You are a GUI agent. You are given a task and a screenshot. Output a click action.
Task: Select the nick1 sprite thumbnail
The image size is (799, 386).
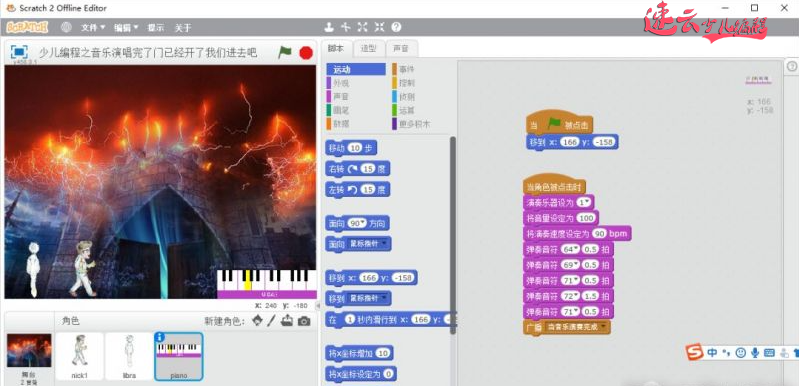point(79,356)
